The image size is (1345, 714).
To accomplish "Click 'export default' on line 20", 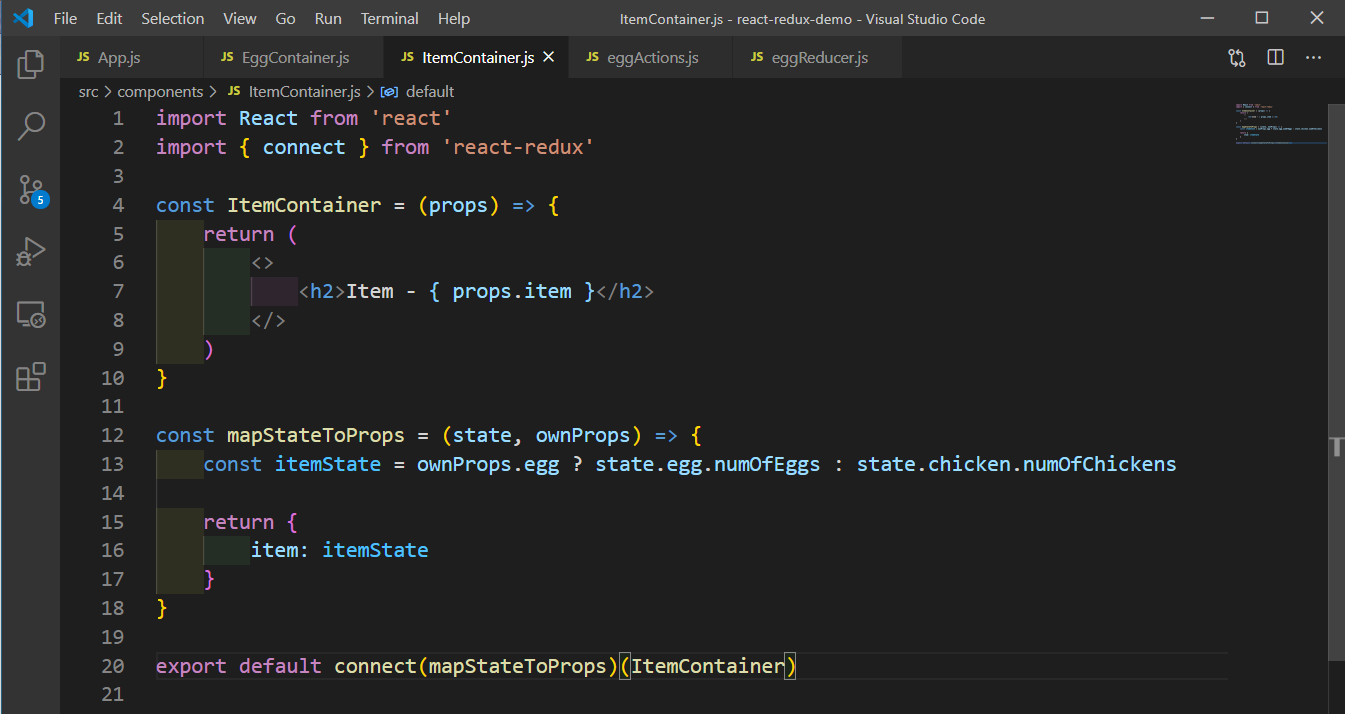I will [x=239, y=666].
